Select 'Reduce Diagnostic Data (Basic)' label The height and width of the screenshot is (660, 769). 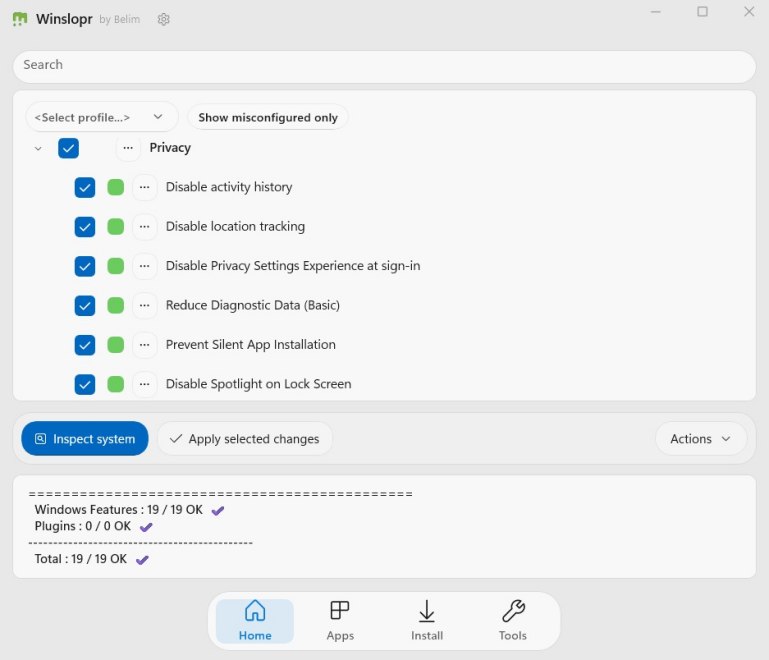coord(253,305)
